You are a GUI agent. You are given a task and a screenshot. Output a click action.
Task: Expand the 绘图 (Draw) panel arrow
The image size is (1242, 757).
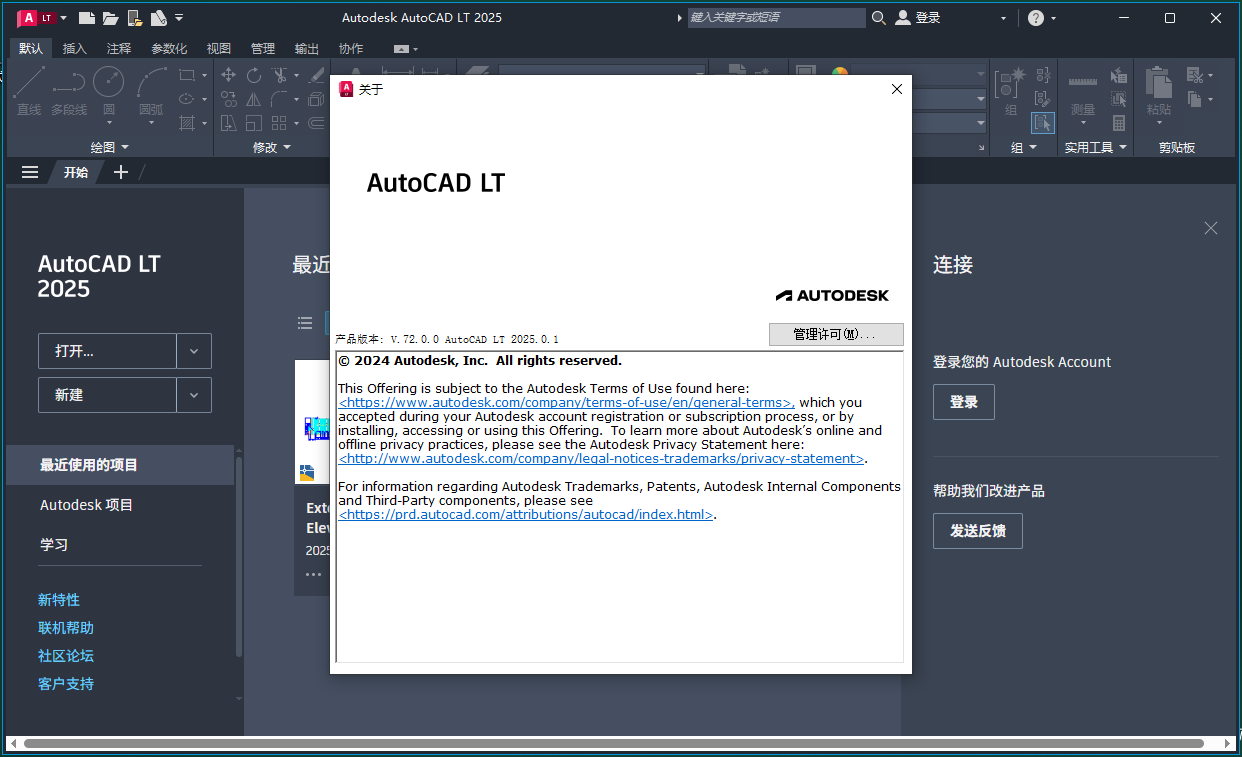125,147
